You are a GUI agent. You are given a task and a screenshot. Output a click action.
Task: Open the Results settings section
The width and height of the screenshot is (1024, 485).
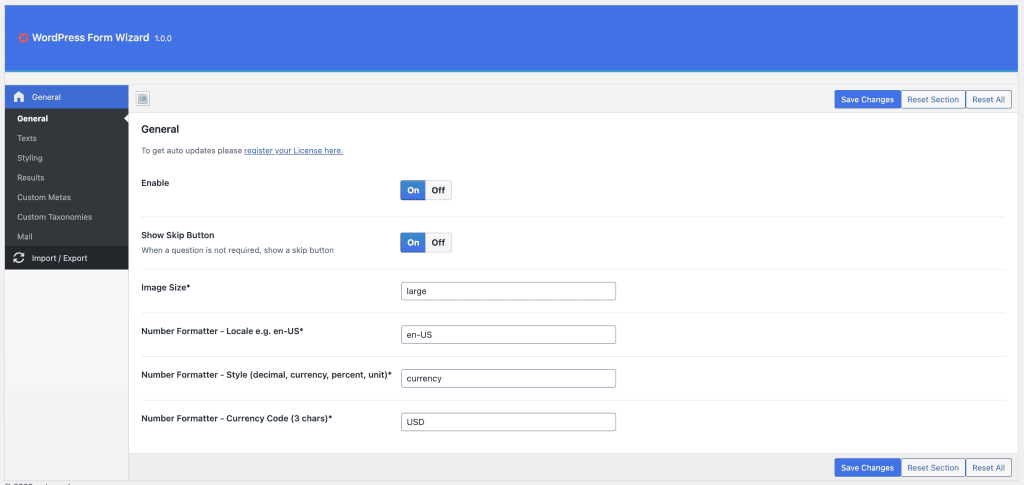point(67,178)
